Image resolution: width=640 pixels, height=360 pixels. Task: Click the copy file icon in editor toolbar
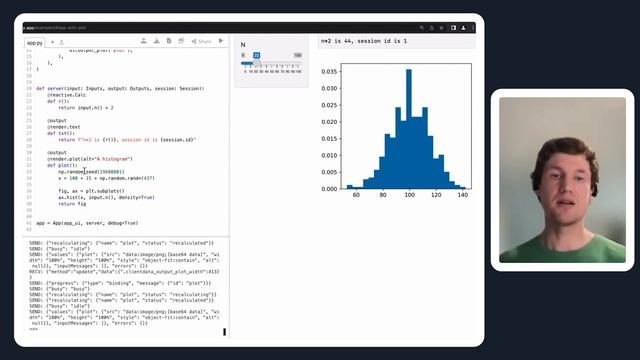pyautogui.click(x=169, y=41)
